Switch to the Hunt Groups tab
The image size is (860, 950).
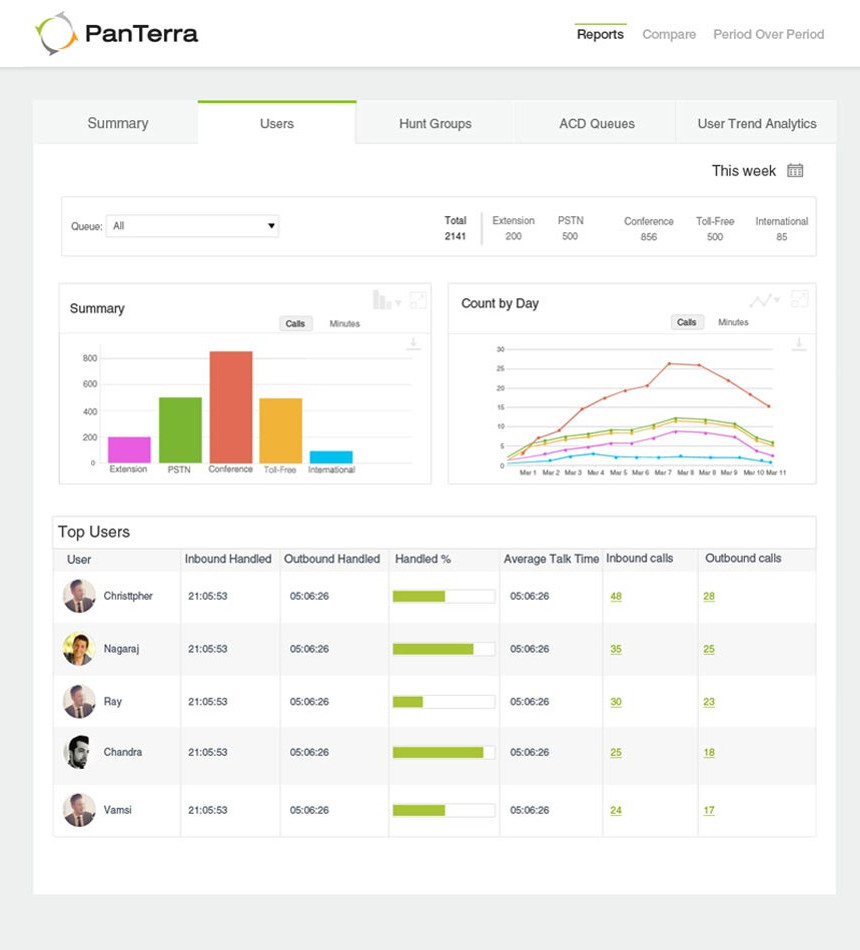pyautogui.click(x=435, y=124)
